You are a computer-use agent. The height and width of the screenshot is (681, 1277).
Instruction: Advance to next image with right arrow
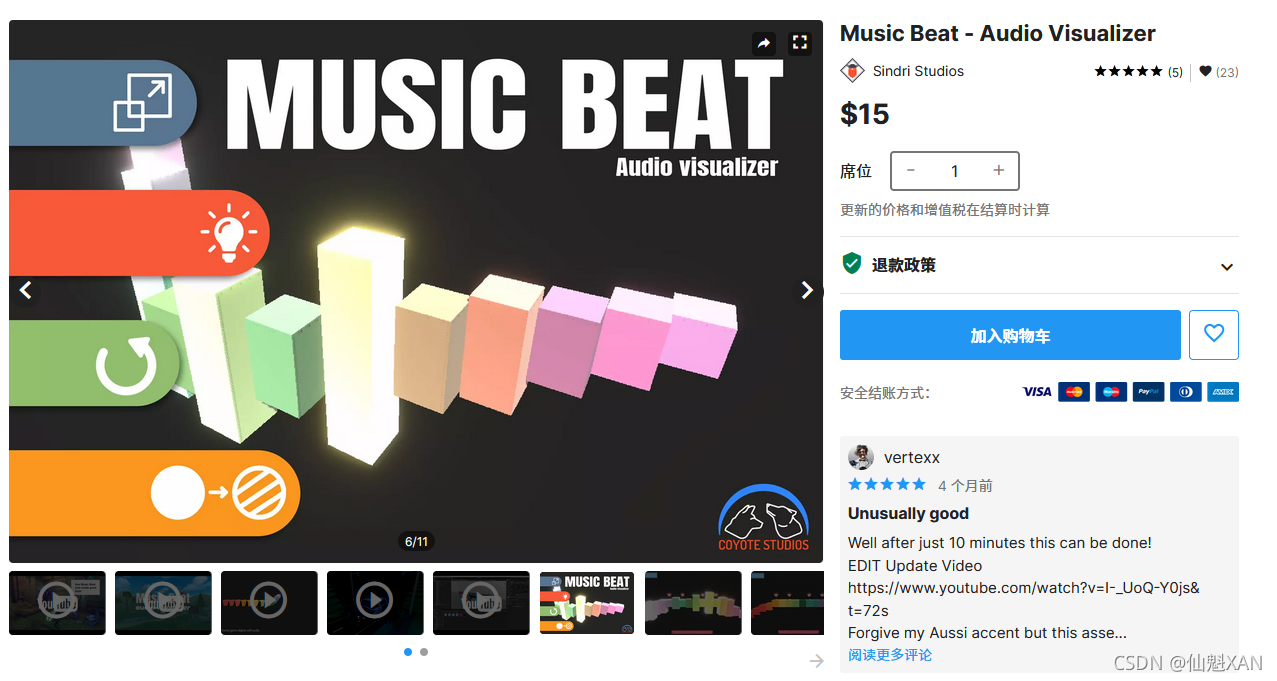[807, 290]
